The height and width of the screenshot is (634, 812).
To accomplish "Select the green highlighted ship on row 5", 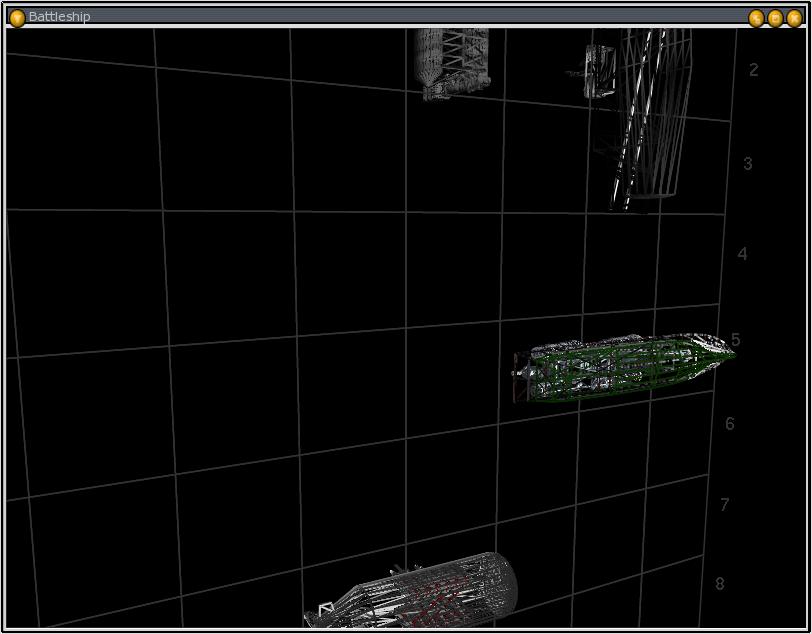I will pyautogui.click(x=624, y=368).
